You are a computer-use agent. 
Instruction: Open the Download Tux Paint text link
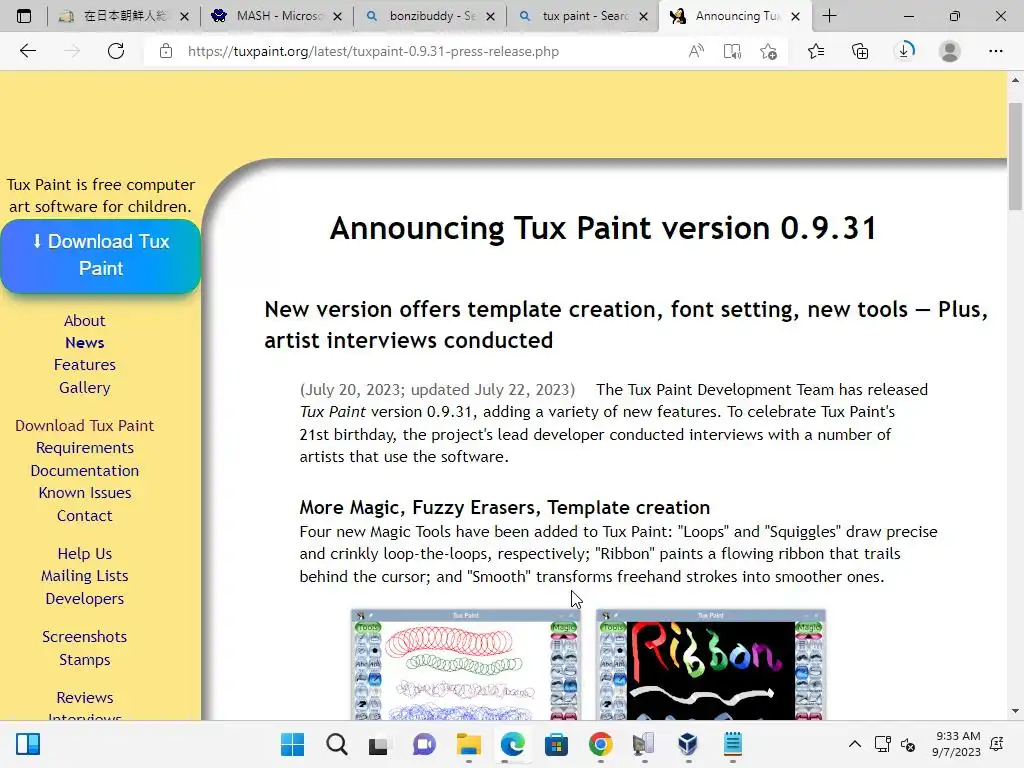[x=84, y=426]
